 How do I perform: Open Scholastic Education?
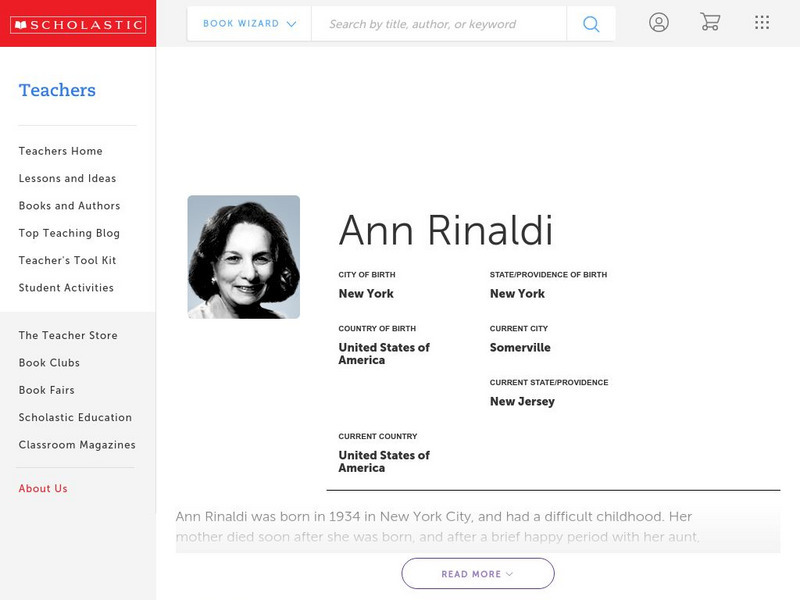[x=75, y=417]
